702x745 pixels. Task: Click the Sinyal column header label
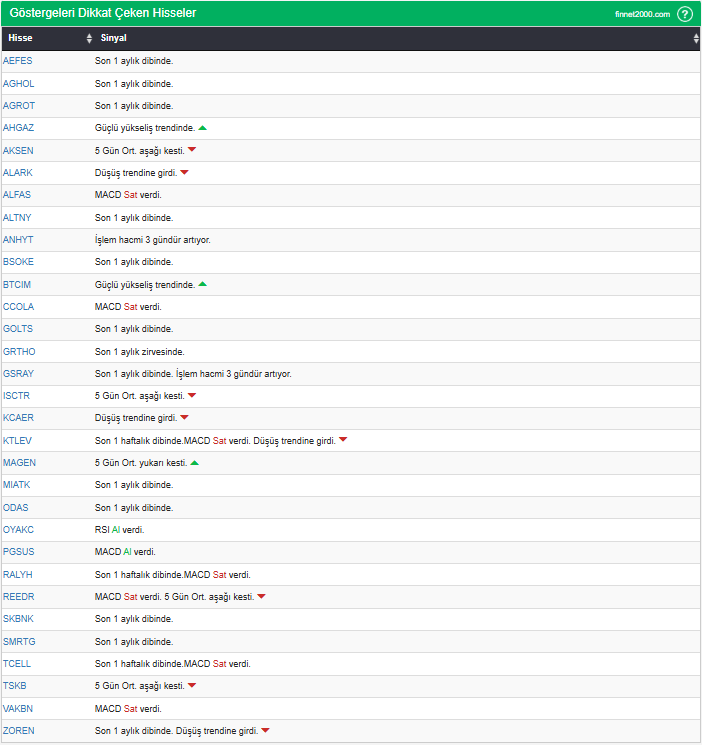point(112,38)
